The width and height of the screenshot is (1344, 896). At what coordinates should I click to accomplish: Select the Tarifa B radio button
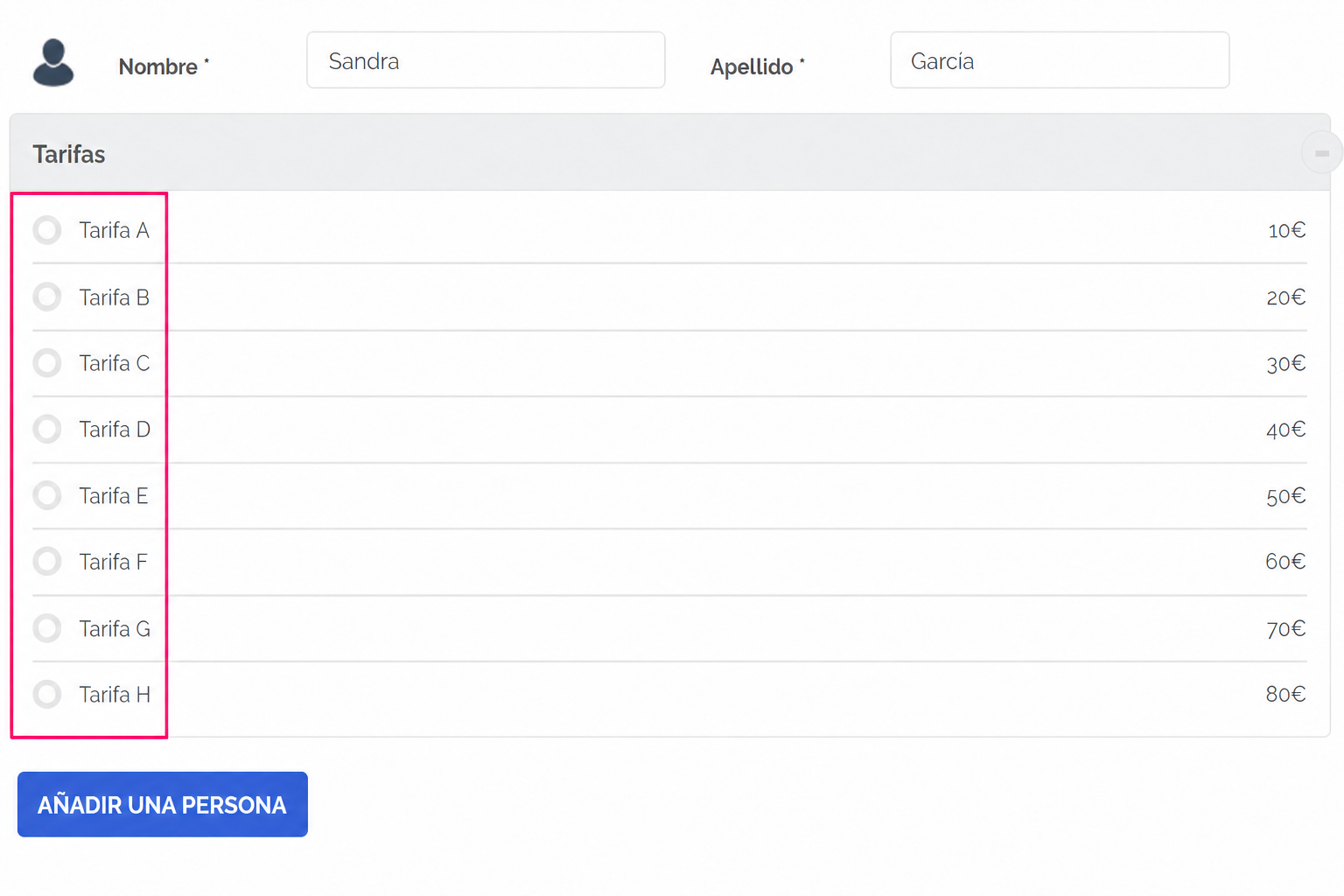(x=47, y=297)
